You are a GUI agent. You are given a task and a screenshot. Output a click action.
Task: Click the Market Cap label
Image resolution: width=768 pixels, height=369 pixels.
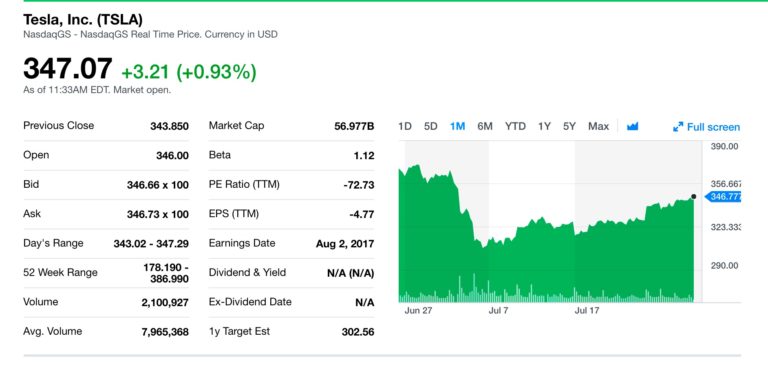click(x=237, y=125)
